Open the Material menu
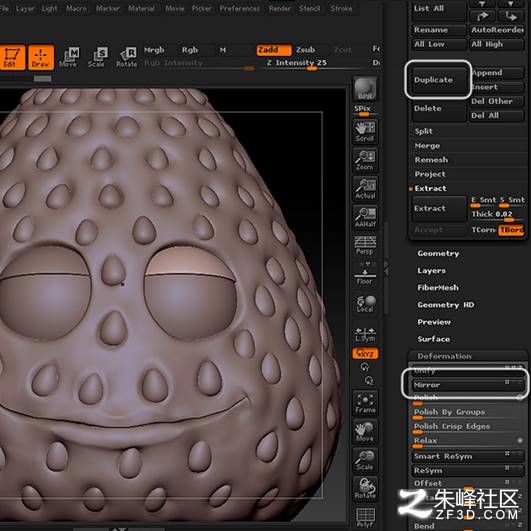Image resolution: width=531 pixels, height=531 pixels. pos(141,8)
